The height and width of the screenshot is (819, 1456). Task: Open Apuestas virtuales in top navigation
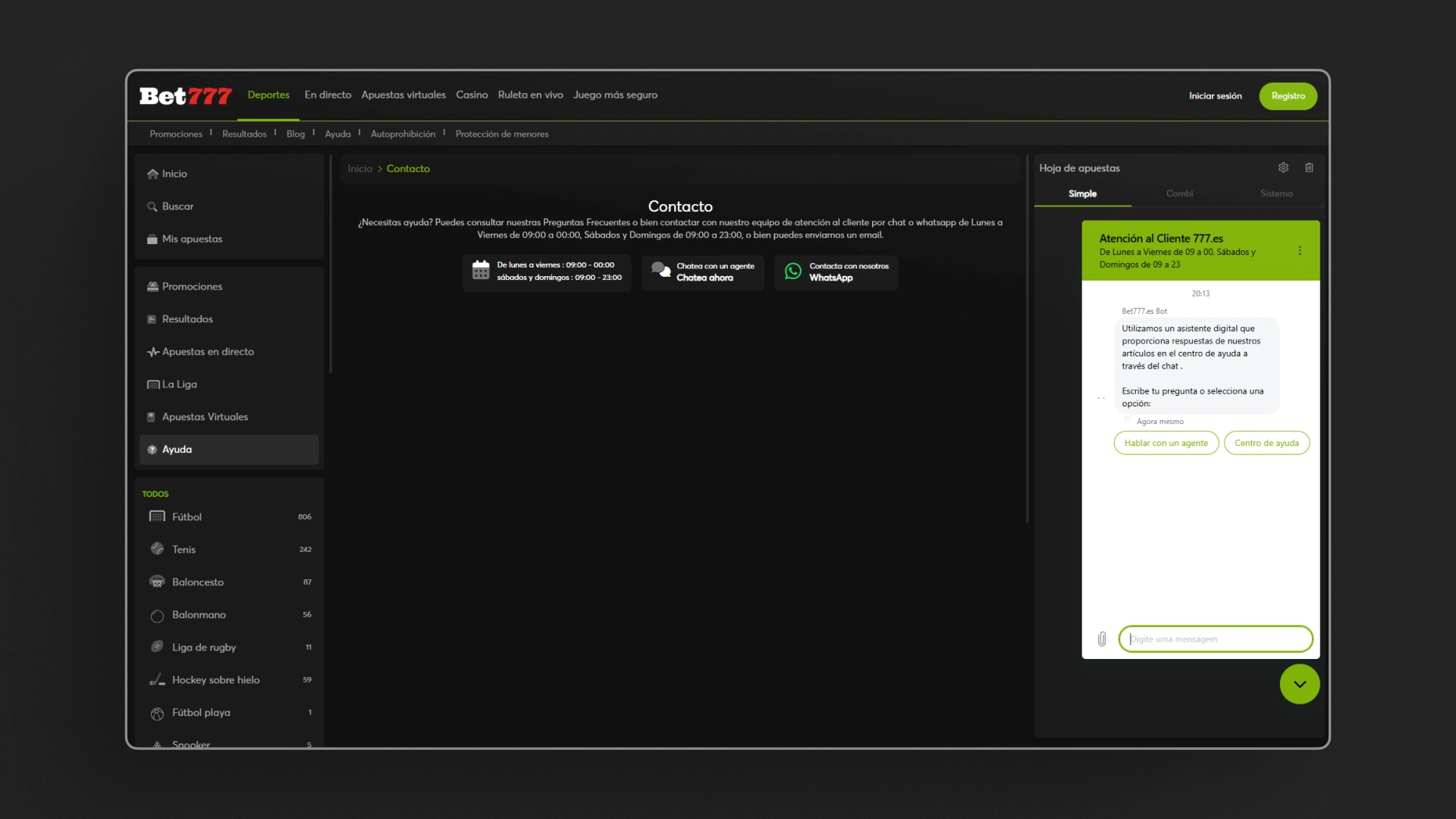pyautogui.click(x=403, y=96)
